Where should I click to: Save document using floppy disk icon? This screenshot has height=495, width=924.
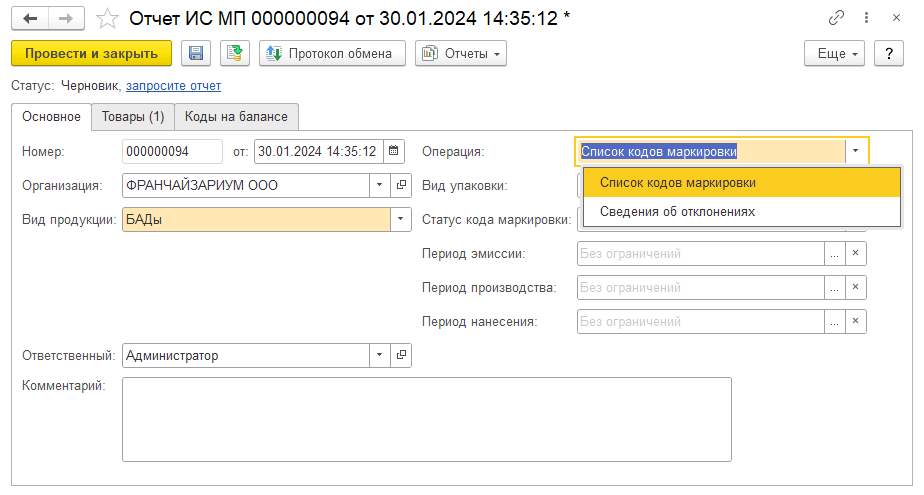coord(196,53)
